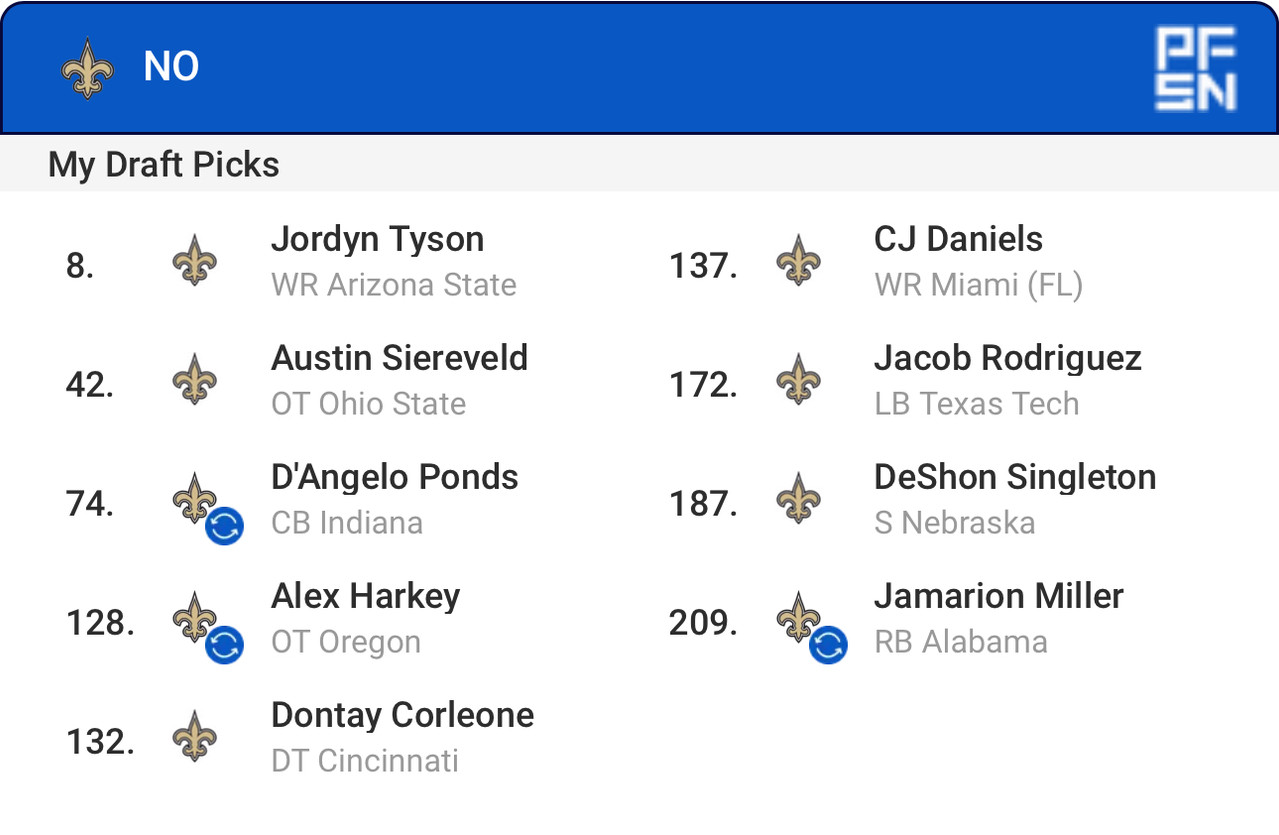The height and width of the screenshot is (835, 1279).
Task: Click the trade swap icon on pick 209
Action: [x=828, y=645]
